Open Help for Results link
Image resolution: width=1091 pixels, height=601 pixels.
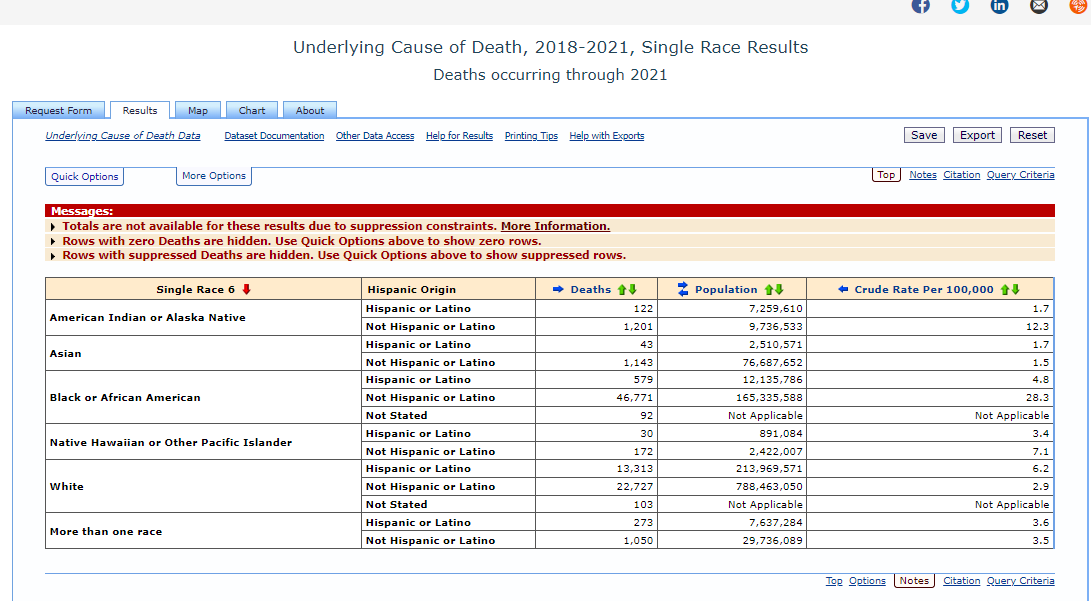pos(459,136)
